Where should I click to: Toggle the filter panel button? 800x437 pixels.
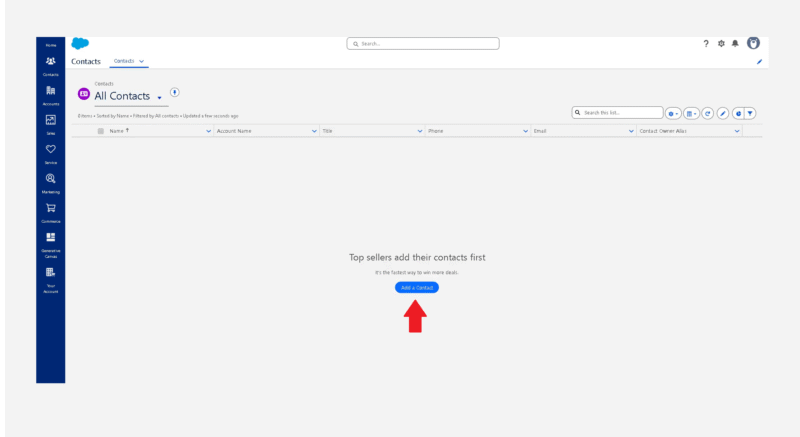(750, 113)
